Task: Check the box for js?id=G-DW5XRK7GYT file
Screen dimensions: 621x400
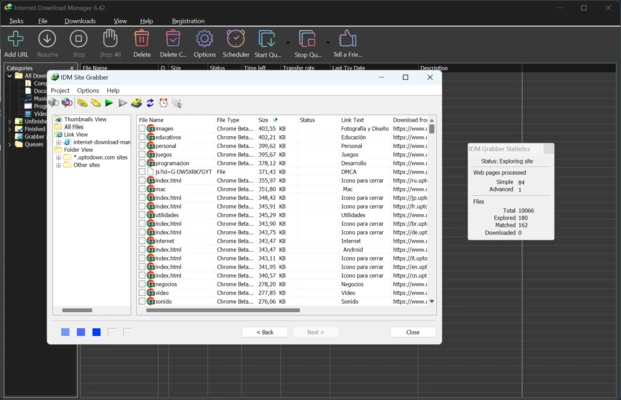Action: click(x=142, y=172)
